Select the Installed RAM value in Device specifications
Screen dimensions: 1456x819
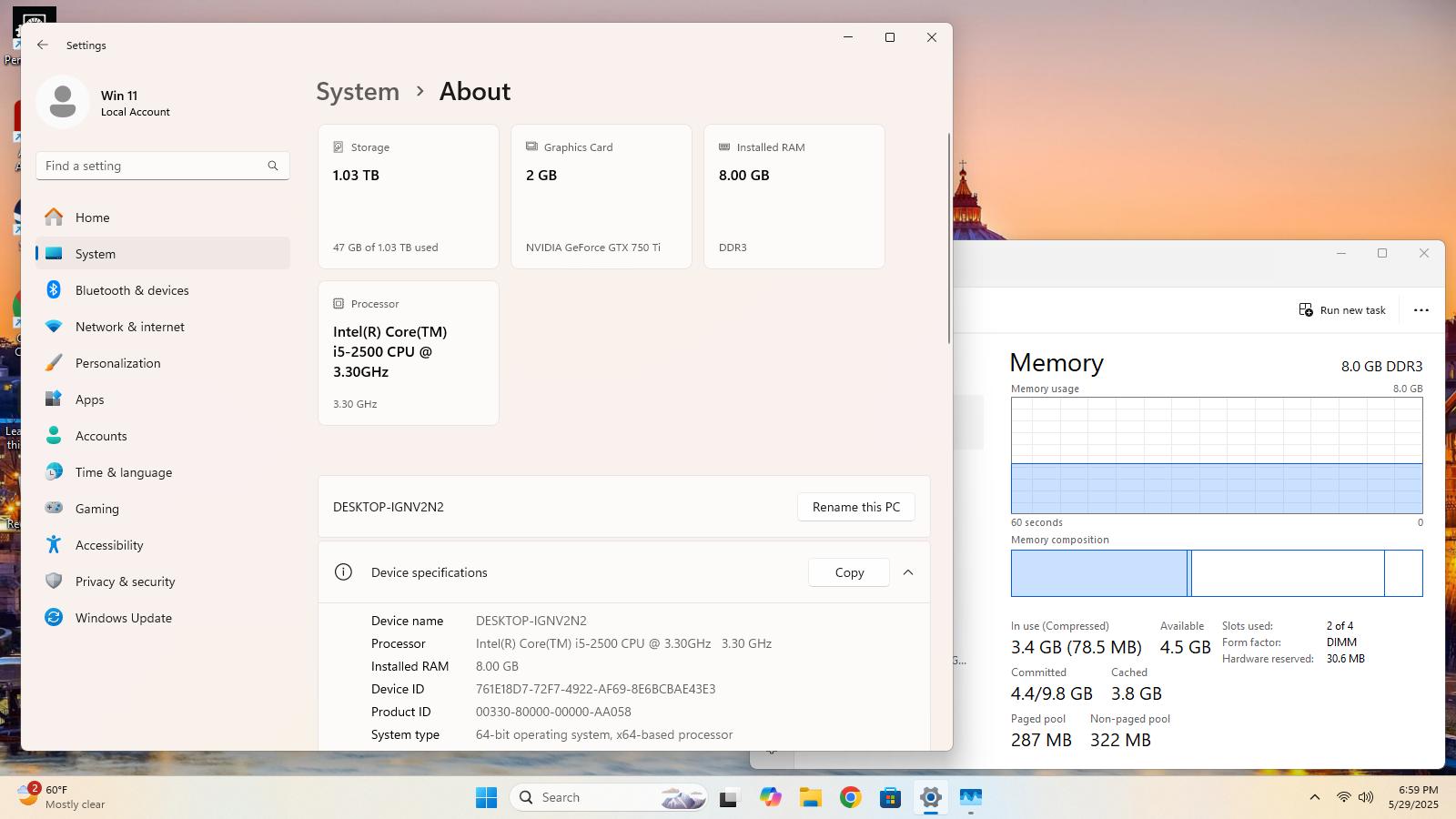point(497,666)
